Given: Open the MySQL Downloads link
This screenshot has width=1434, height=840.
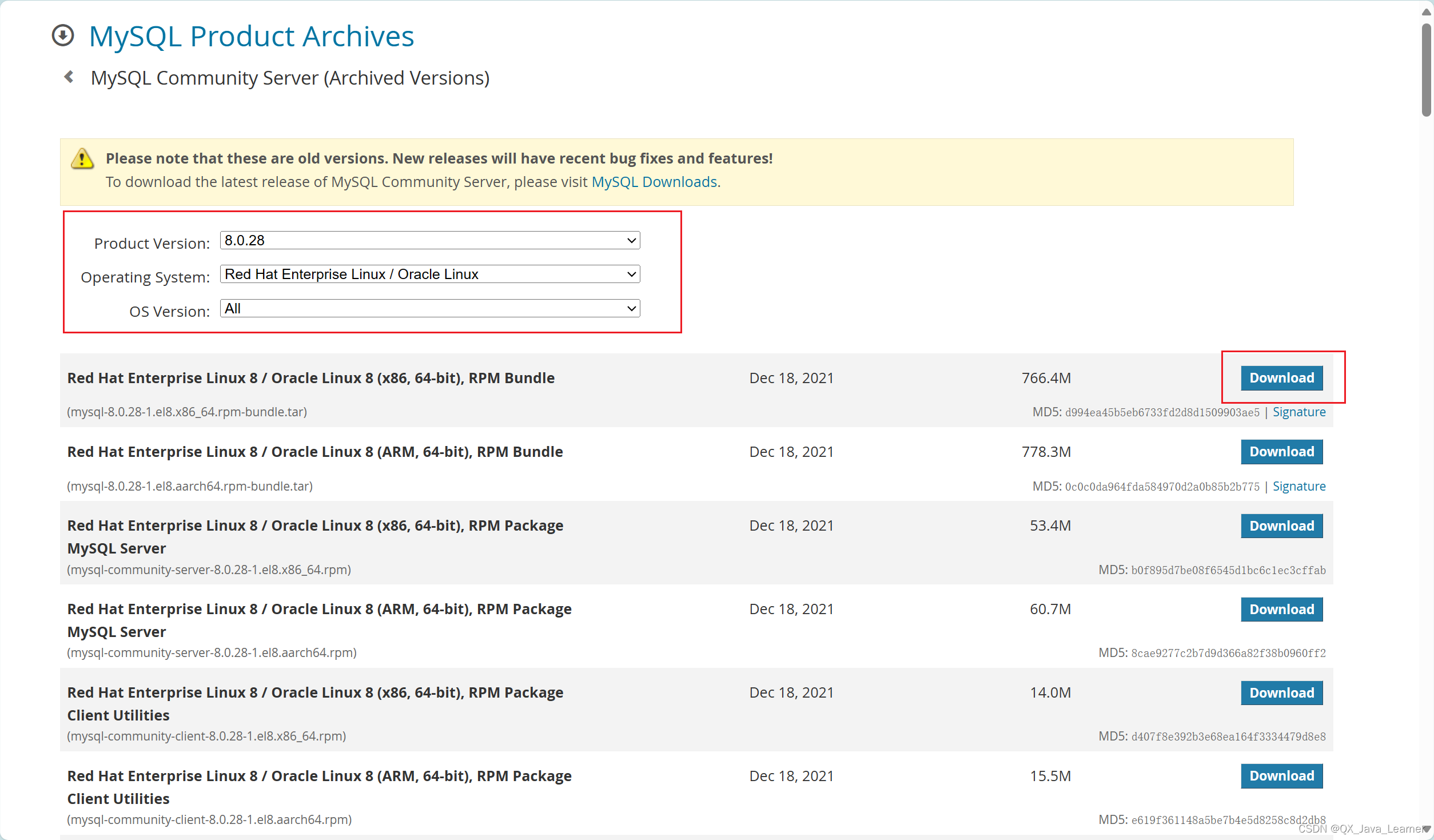Looking at the screenshot, I should point(654,182).
